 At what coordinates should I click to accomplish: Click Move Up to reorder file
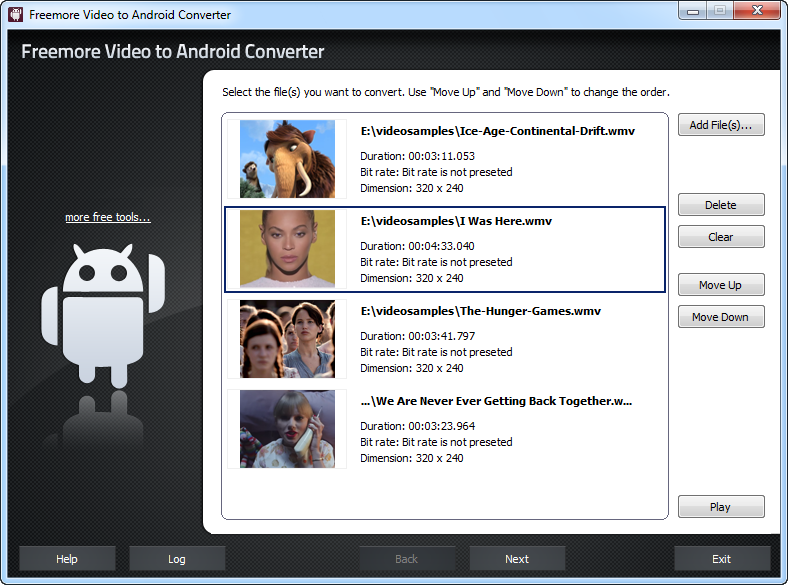pyautogui.click(x=721, y=285)
